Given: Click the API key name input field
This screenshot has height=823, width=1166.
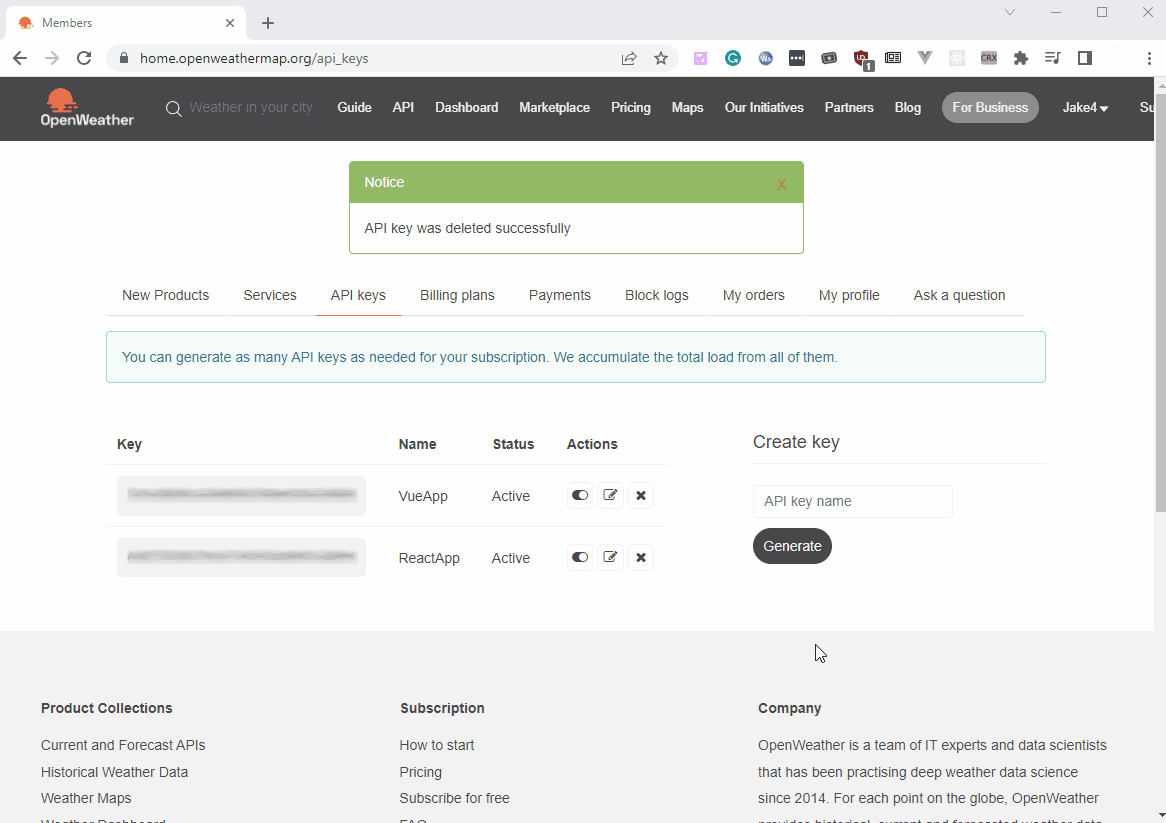Looking at the screenshot, I should [x=853, y=501].
